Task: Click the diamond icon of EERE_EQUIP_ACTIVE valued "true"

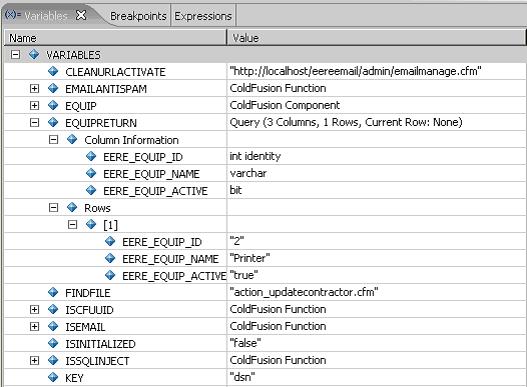Action: click(110, 275)
